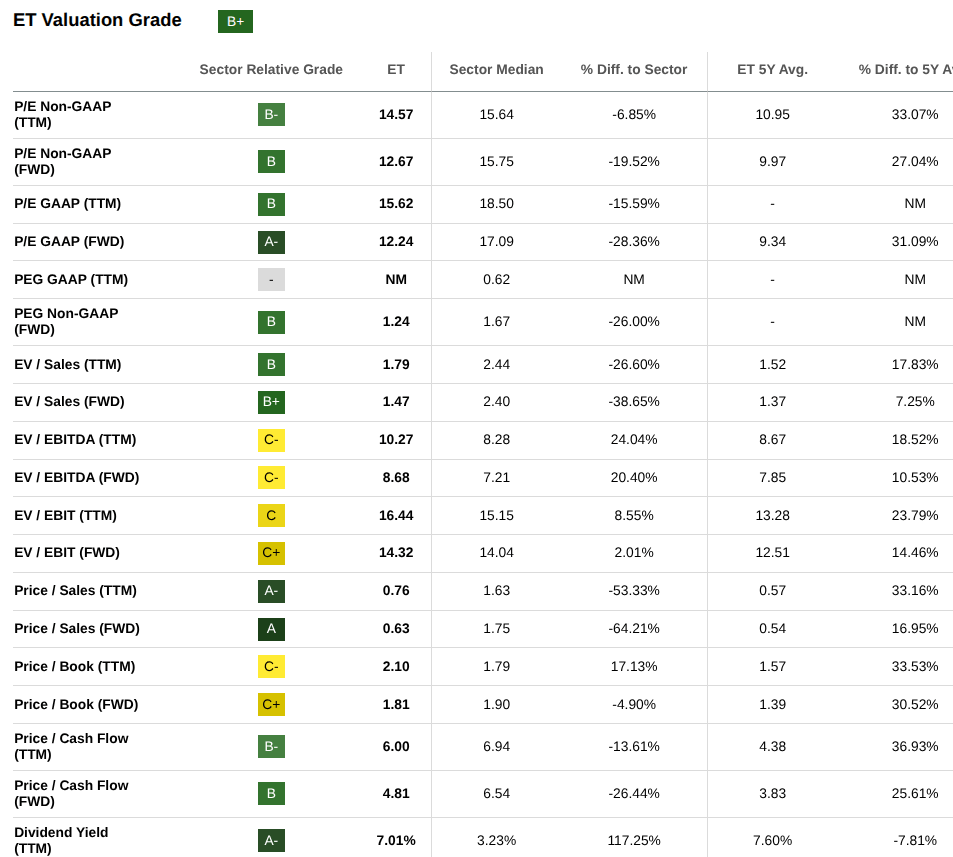Screen dimensions: 953x857
Task: Click the C- grade badge for EV / EBITDA (TTM)
Action: [x=271, y=439]
